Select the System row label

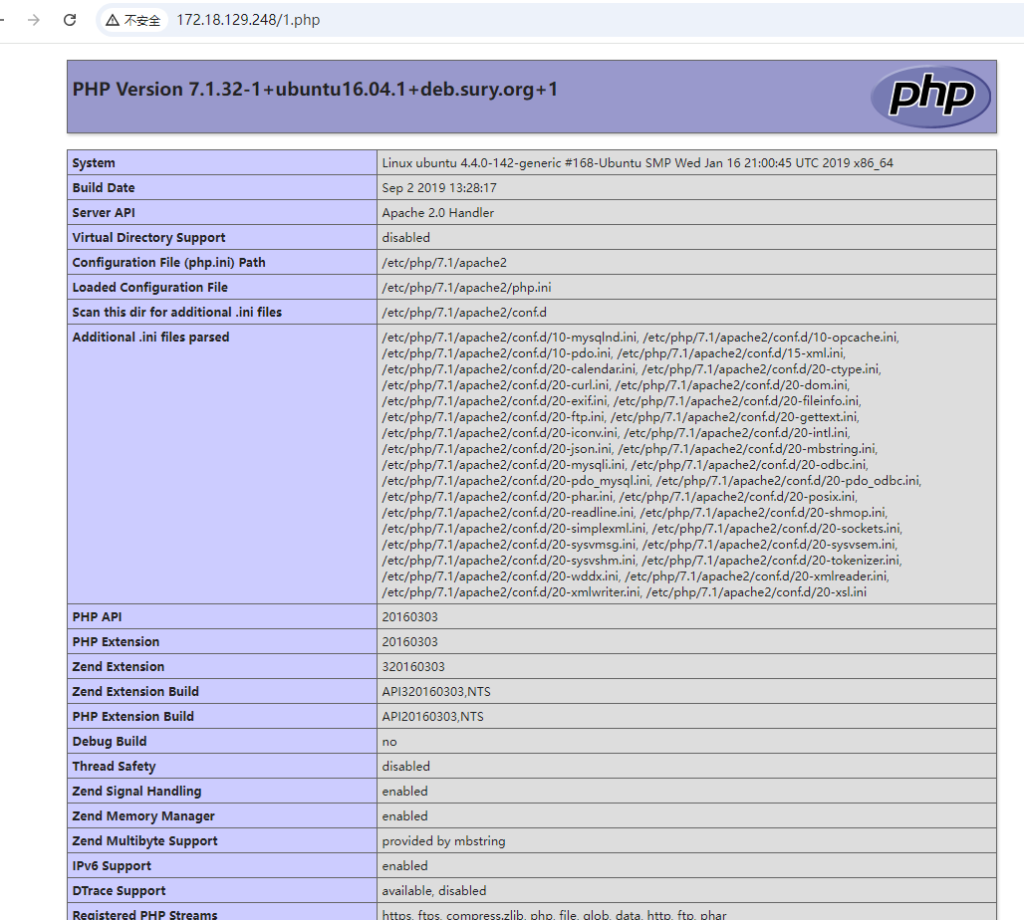point(93,163)
